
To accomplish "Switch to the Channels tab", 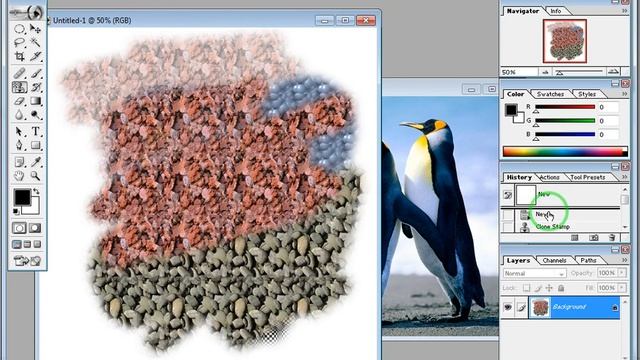I will point(554,260).
